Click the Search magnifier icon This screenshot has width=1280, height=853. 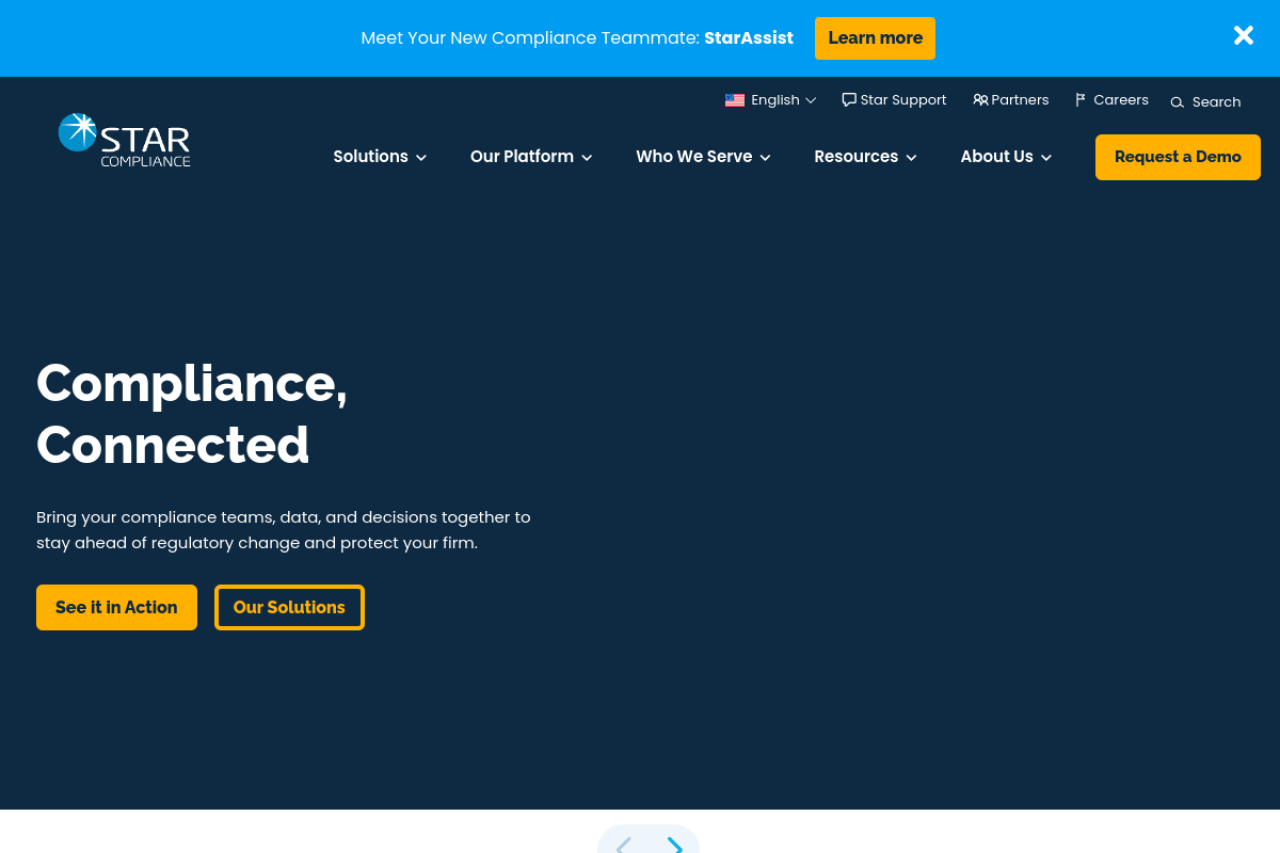[x=1177, y=102]
